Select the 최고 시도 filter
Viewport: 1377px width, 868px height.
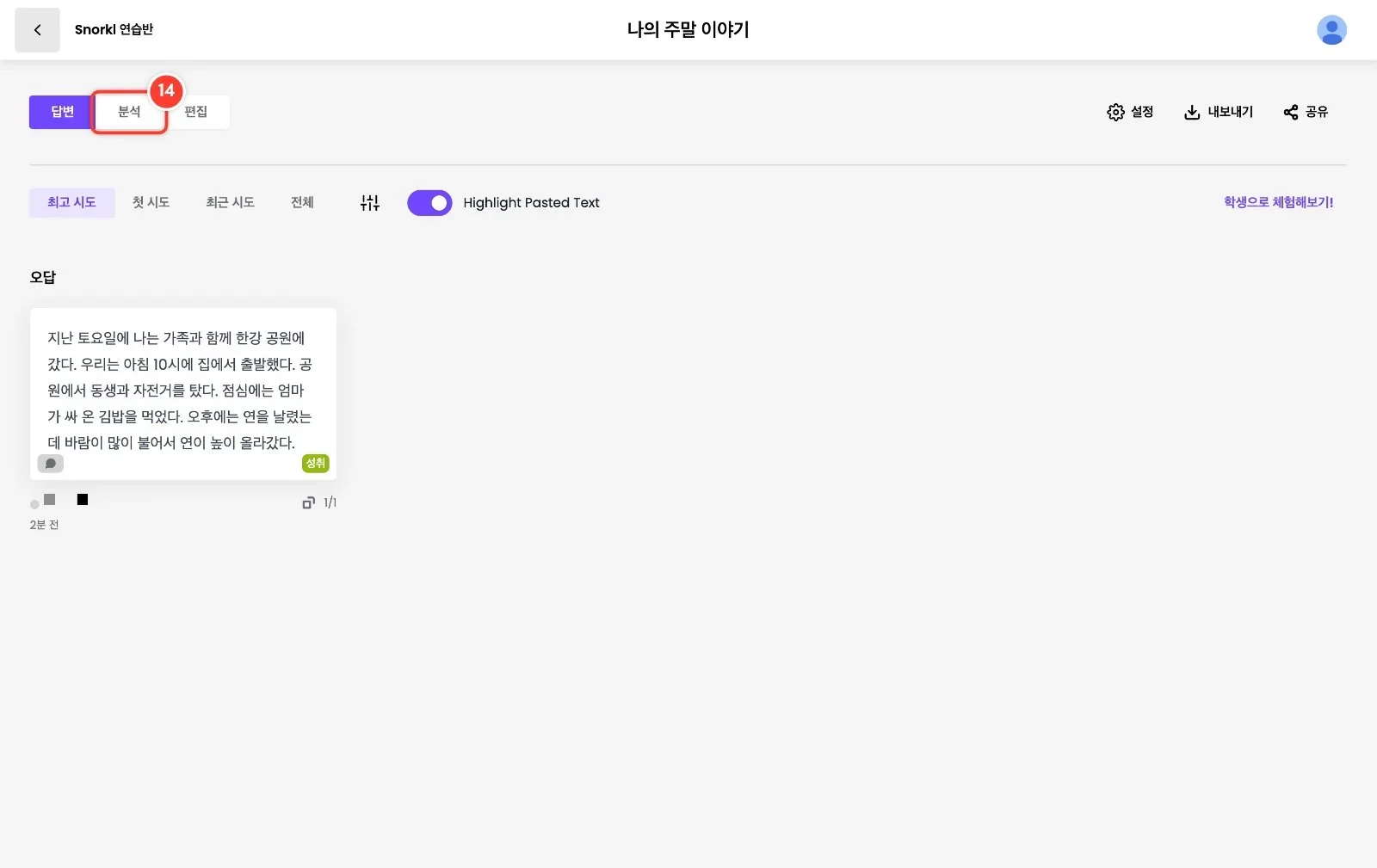[x=71, y=203]
